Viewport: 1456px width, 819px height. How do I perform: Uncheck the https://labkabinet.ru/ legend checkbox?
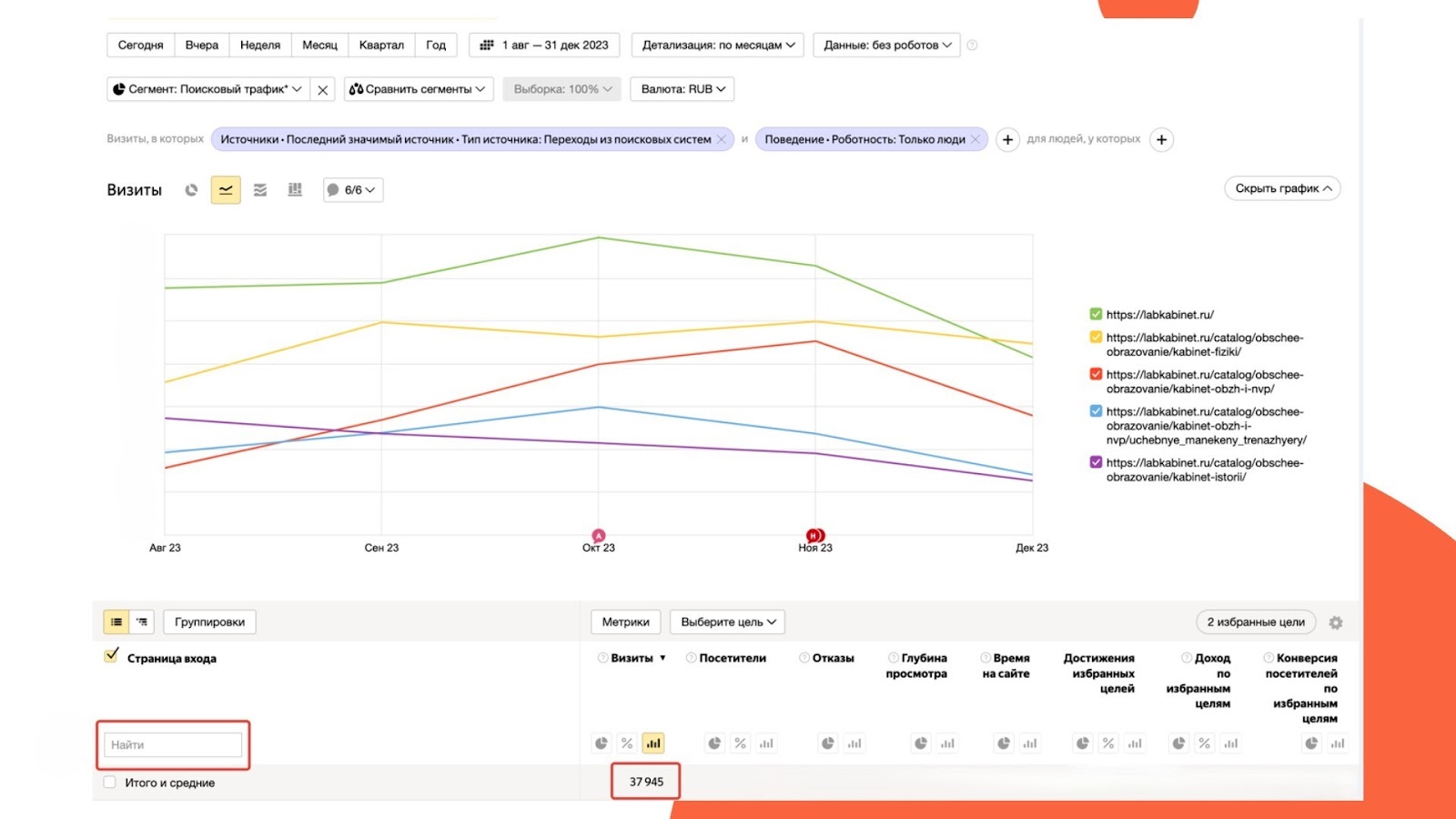(1096, 315)
